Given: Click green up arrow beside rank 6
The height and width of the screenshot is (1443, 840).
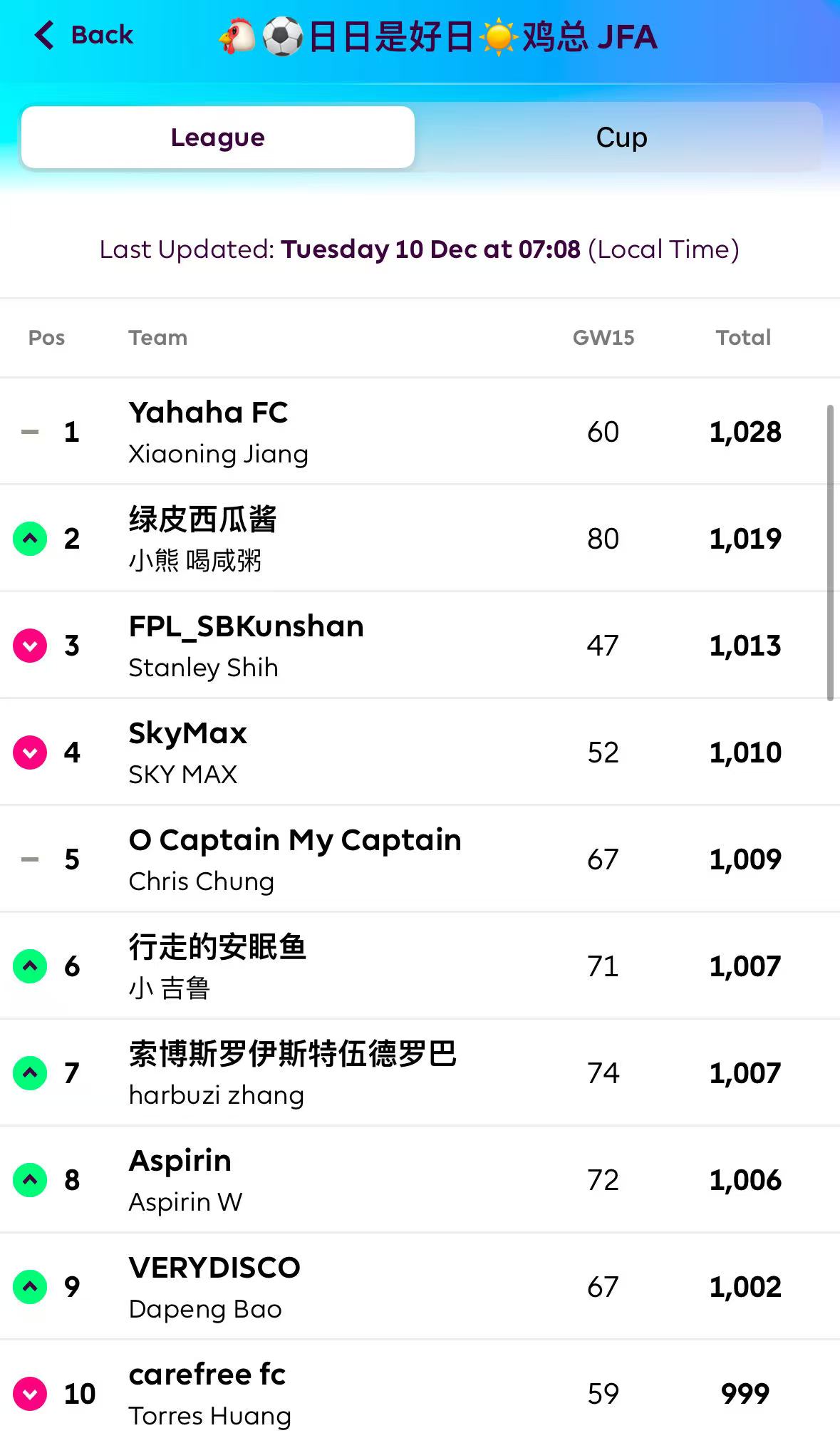Looking at the screenshot, I should tap(30, 966).
